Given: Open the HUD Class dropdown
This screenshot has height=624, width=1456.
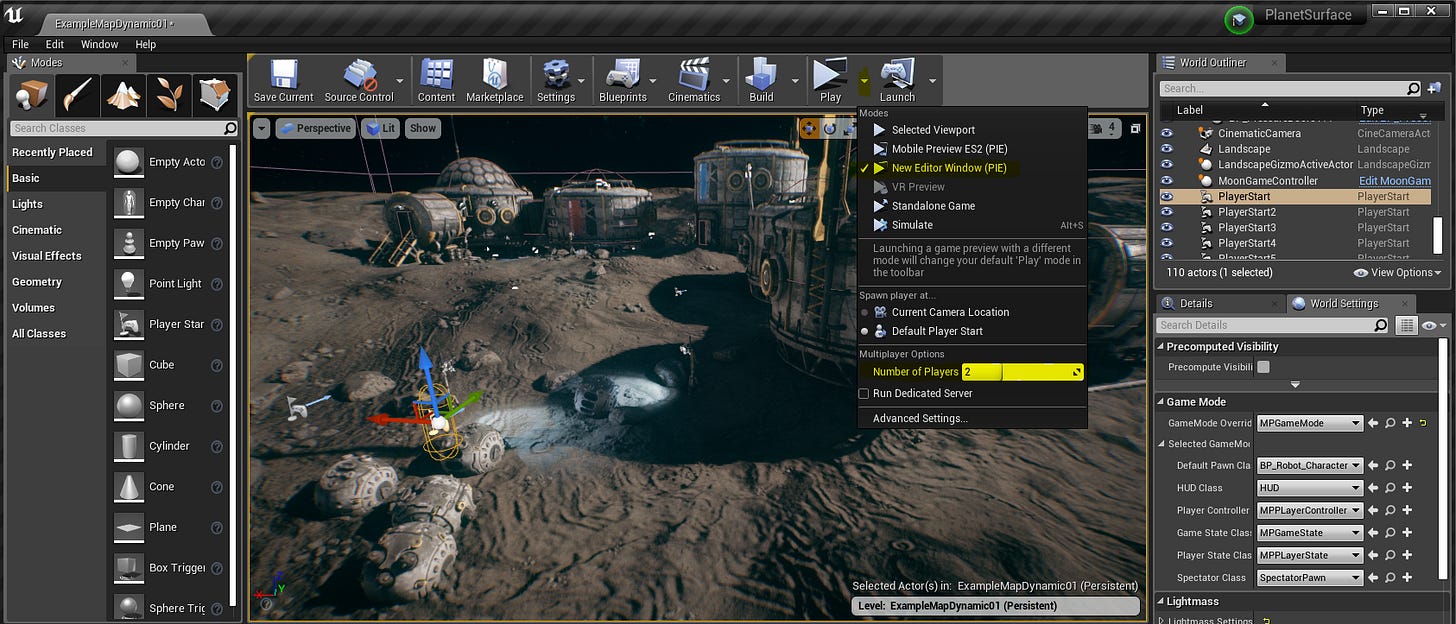Looking at the screenshot, I should click(x=1310, y=488).
